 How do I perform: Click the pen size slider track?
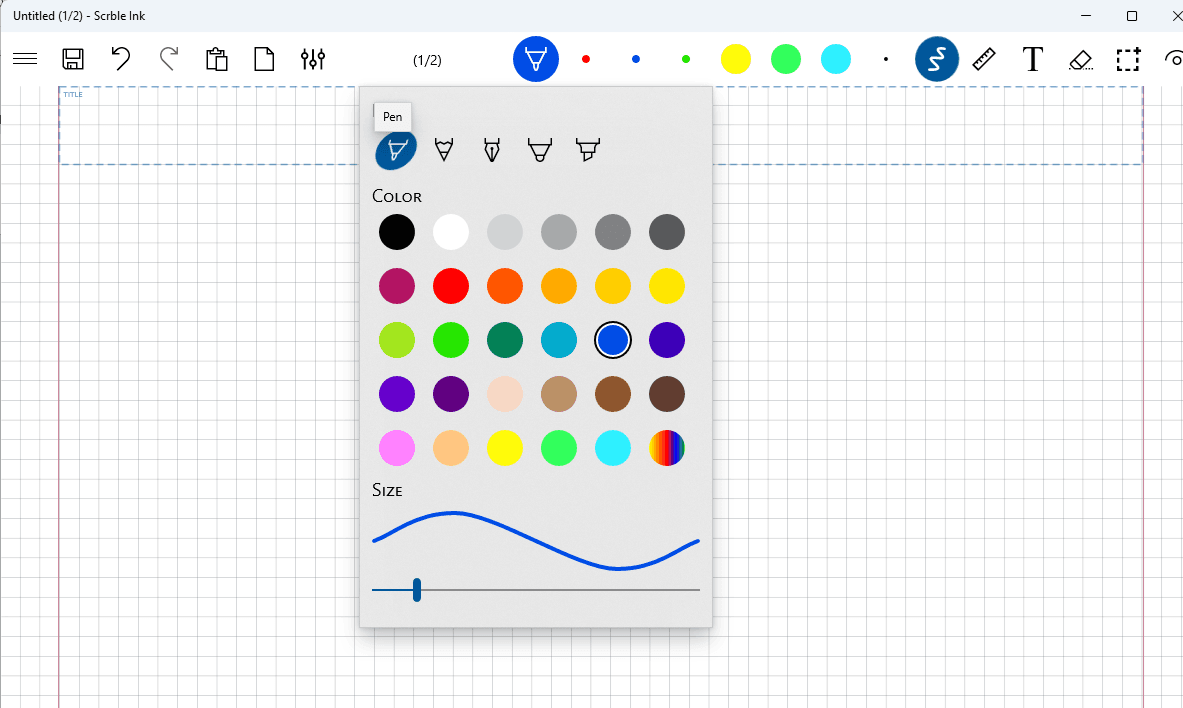560,590
